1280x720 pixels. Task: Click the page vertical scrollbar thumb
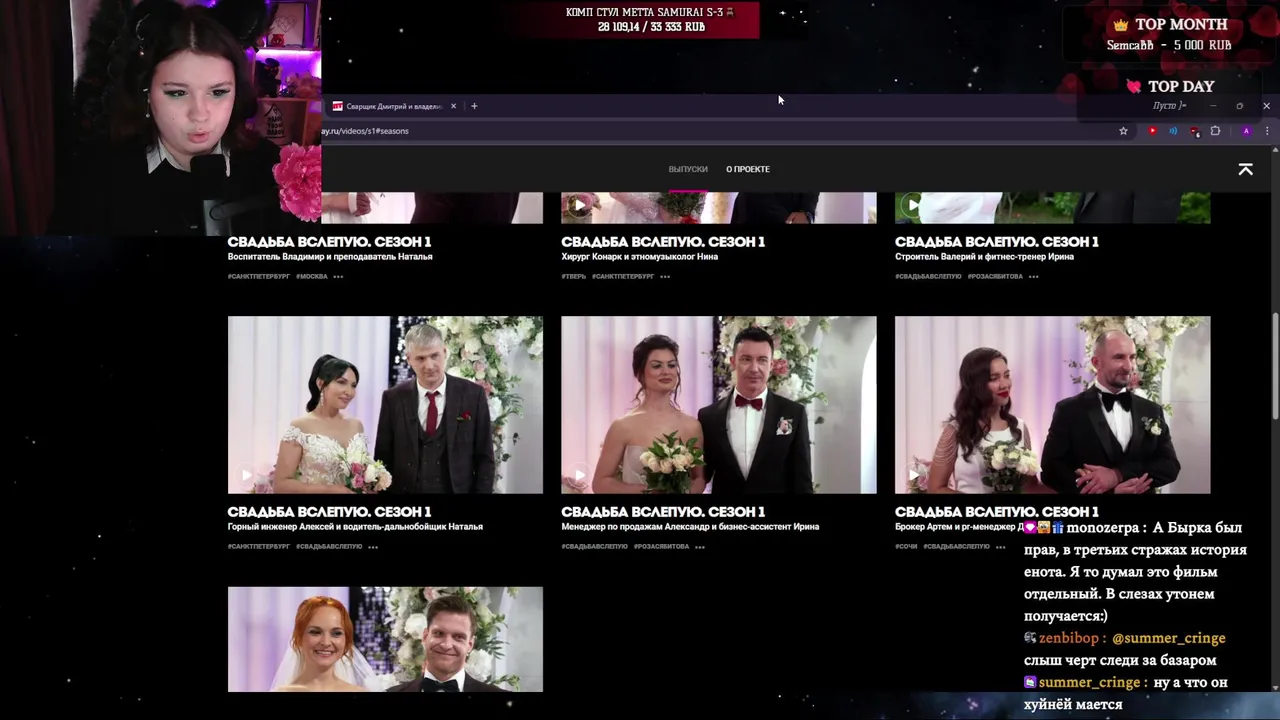[1275, 365]
